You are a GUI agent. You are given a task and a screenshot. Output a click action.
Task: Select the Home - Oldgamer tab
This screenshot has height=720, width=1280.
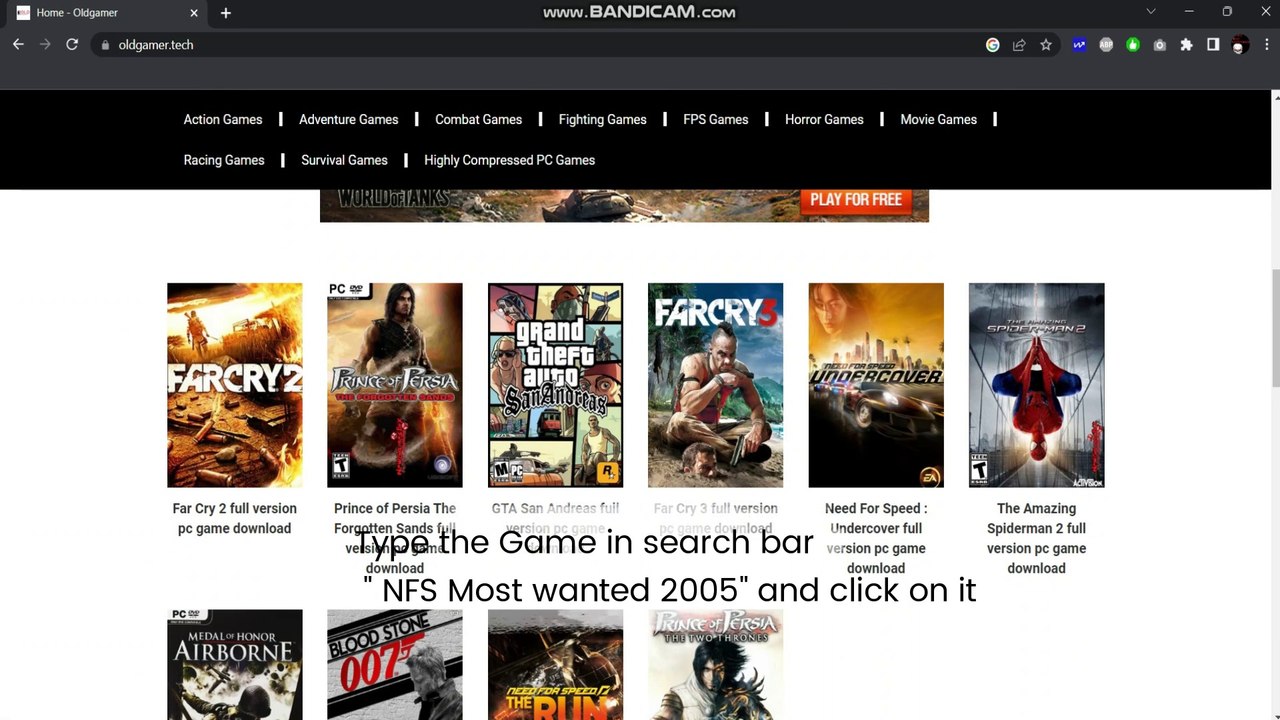tap(109, 13)
